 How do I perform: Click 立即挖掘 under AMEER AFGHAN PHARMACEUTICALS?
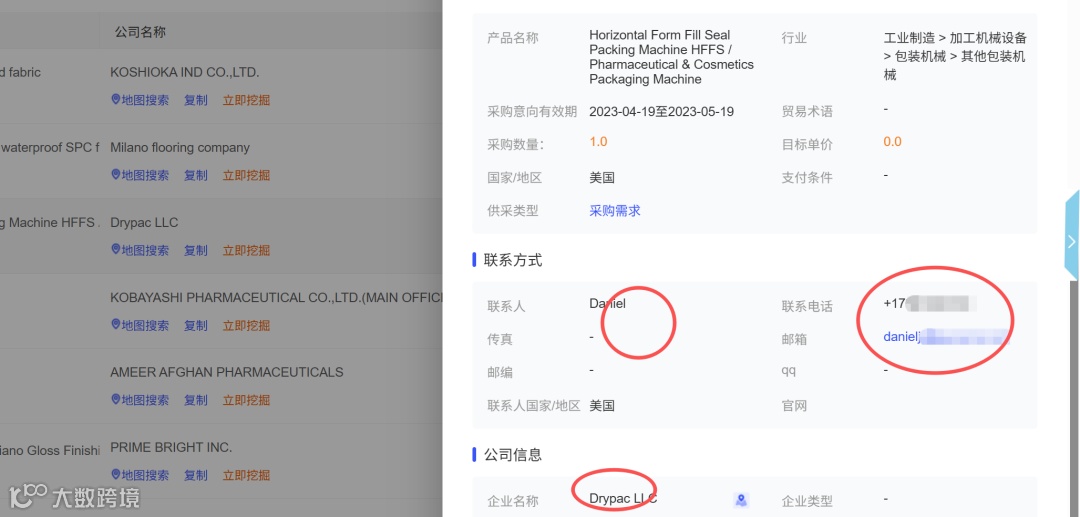tap(246, 400)
